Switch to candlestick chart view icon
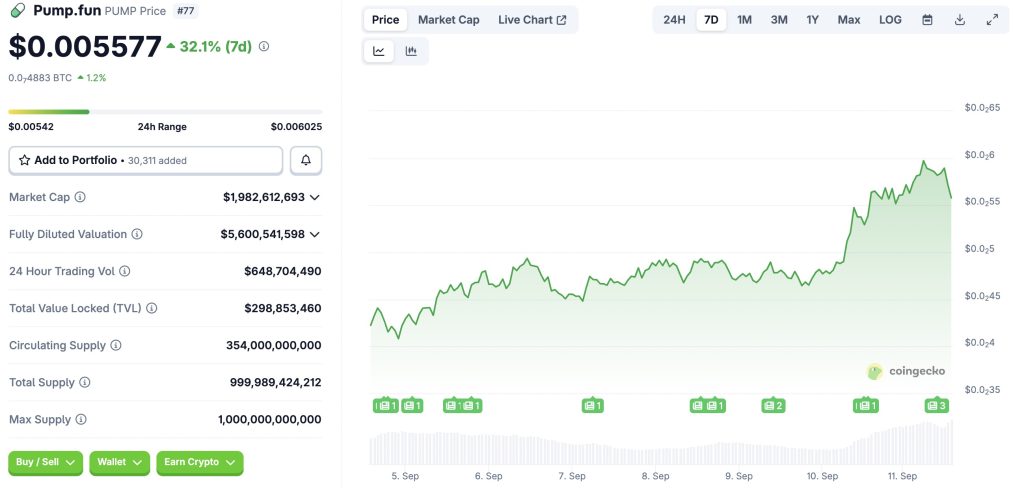The width and height of the screenshot is (1024, 488). pyautogui.click(x=411, y=51)
